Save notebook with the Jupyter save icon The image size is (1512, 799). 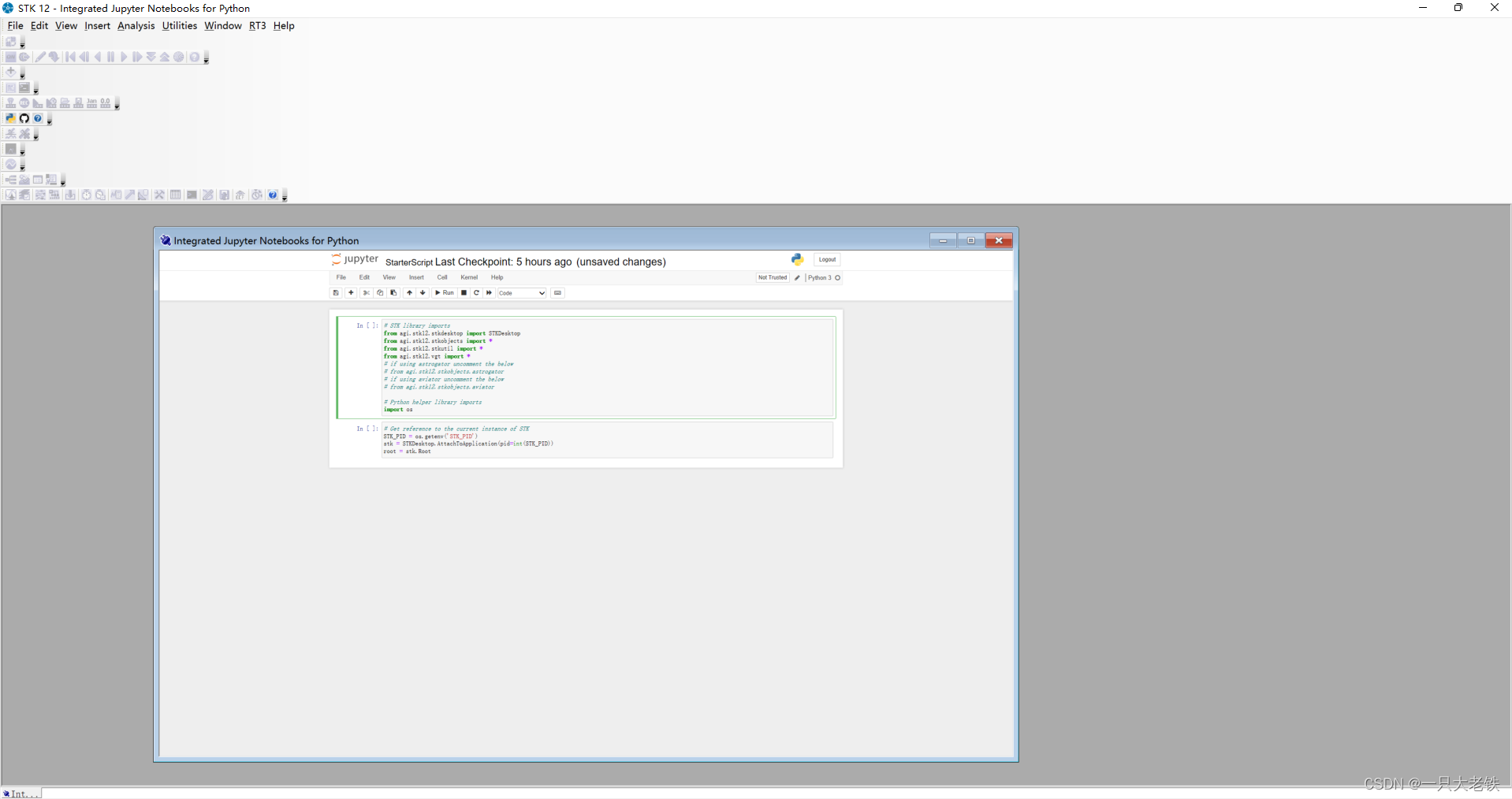pos(336,293)
